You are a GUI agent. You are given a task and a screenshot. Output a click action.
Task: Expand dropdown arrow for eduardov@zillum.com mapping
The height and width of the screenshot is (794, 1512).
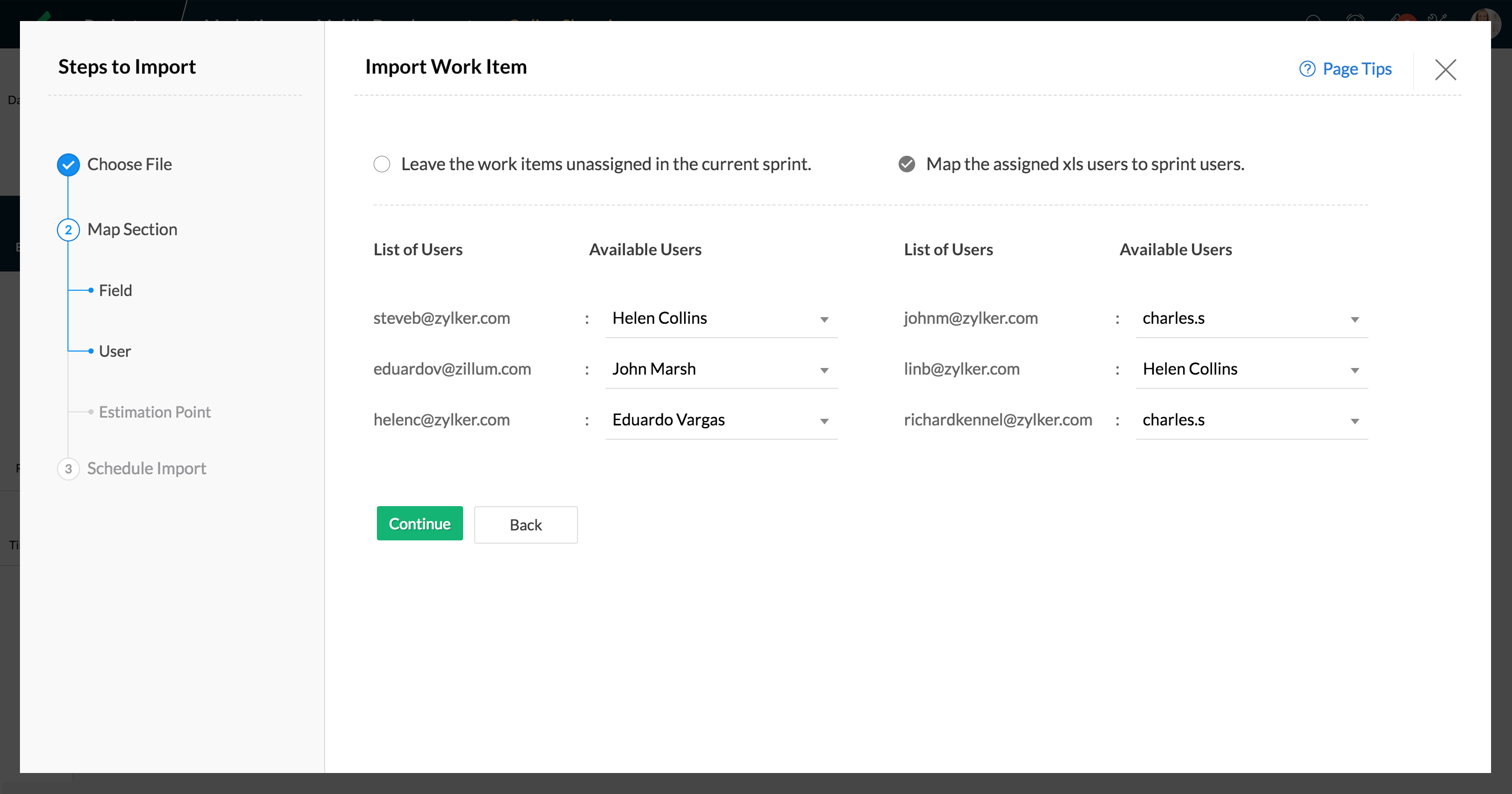[824, 370]
